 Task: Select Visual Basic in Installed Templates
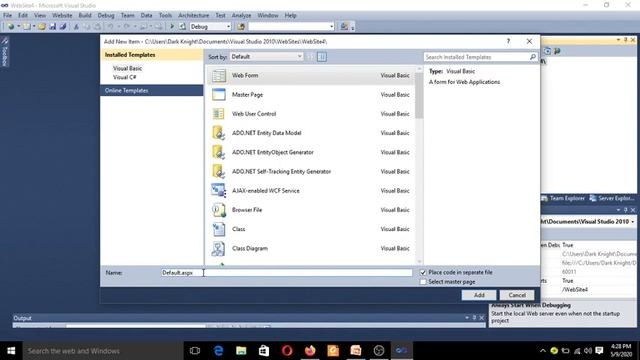(x=127, y=69)
